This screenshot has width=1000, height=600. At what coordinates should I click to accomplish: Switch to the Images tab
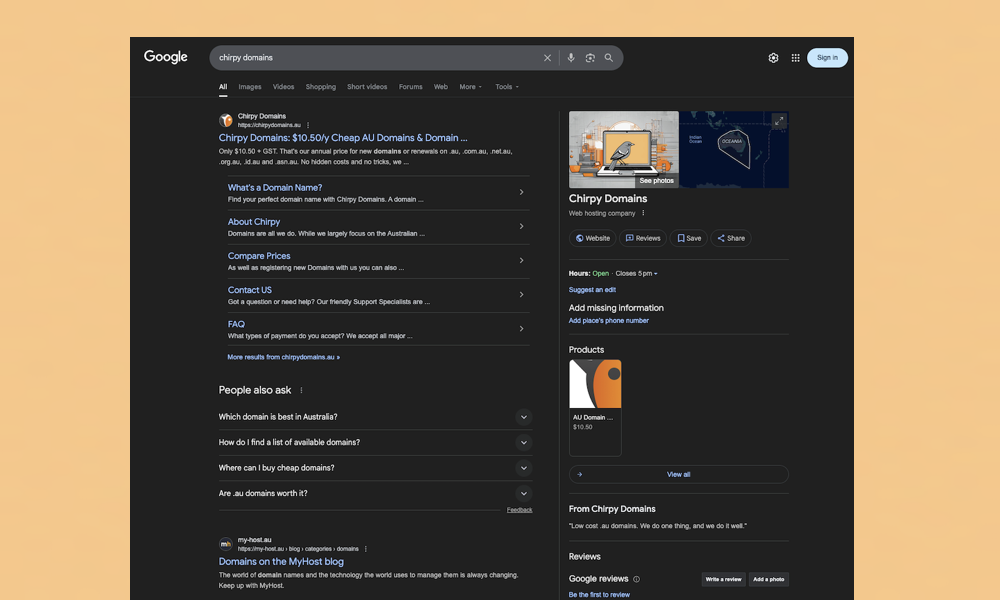pyautogui.click(x=250, y=87)
